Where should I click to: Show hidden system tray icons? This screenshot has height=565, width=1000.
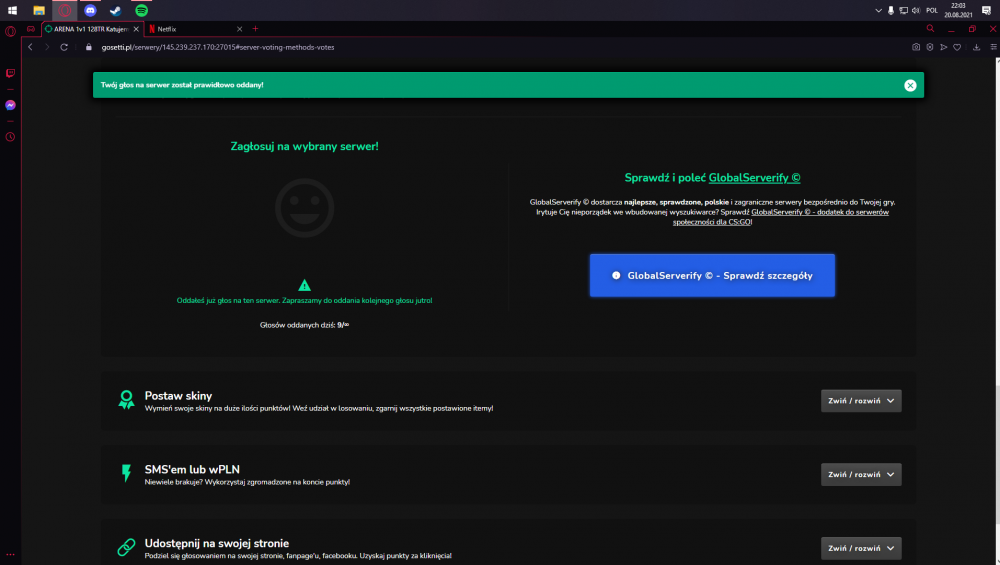pos(878,10)
